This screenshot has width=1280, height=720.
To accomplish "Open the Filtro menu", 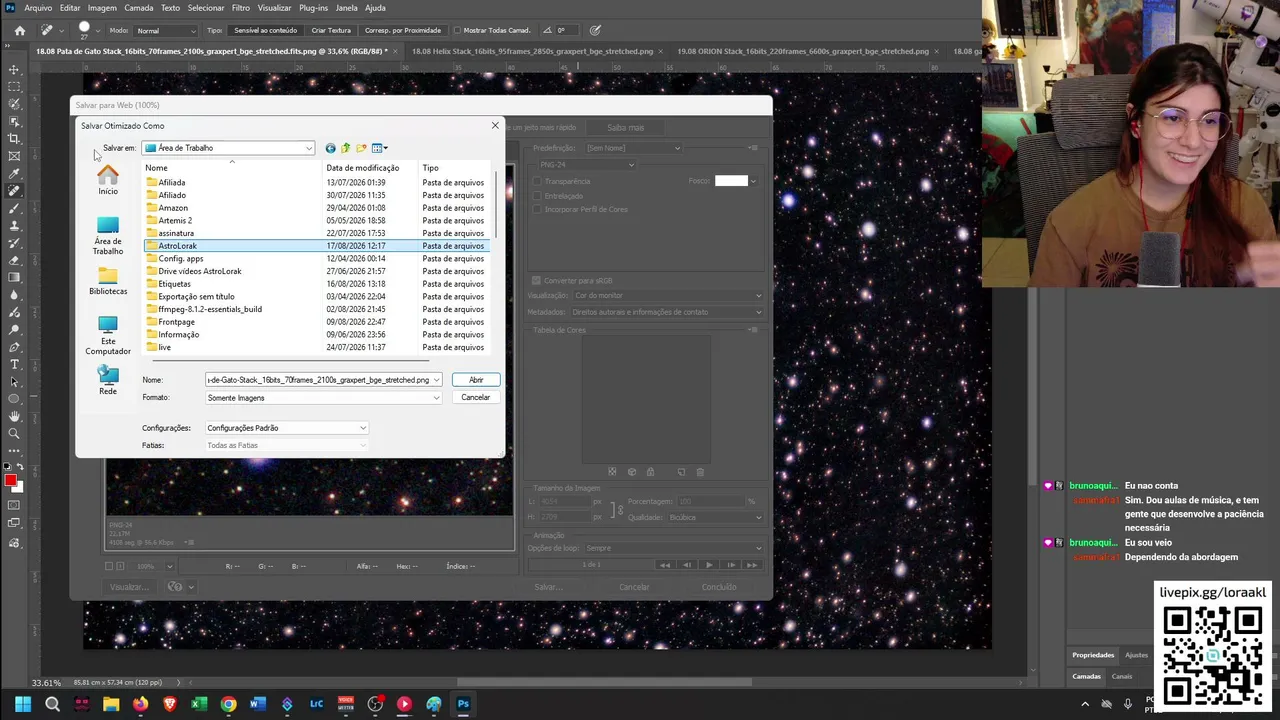I will click(241, 8).
